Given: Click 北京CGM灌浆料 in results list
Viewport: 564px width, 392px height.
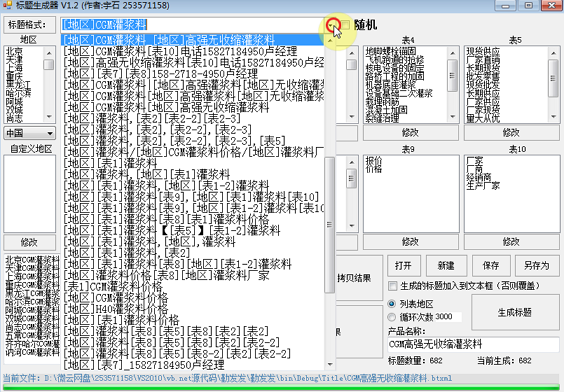Looking at the screenshot, I should click(32, 260).
